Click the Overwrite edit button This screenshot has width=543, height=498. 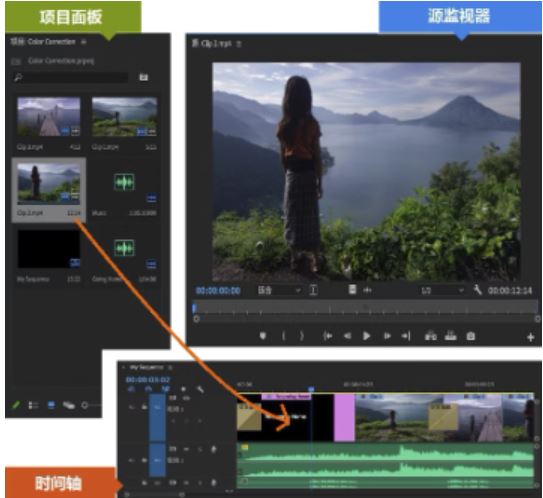[x=450, y=336]
